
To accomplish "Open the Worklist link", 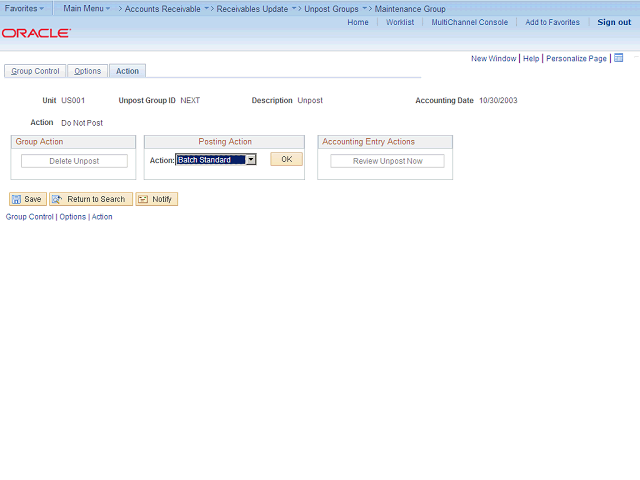I will coord(400,22).
